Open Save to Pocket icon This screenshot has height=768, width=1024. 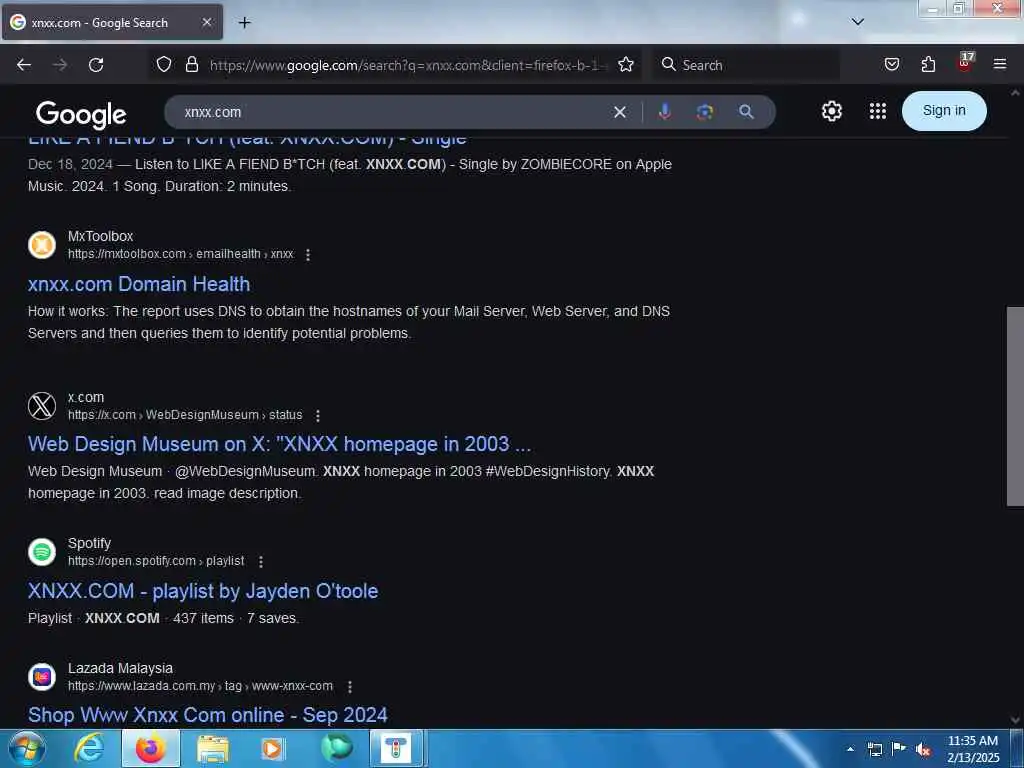[891, 64]
